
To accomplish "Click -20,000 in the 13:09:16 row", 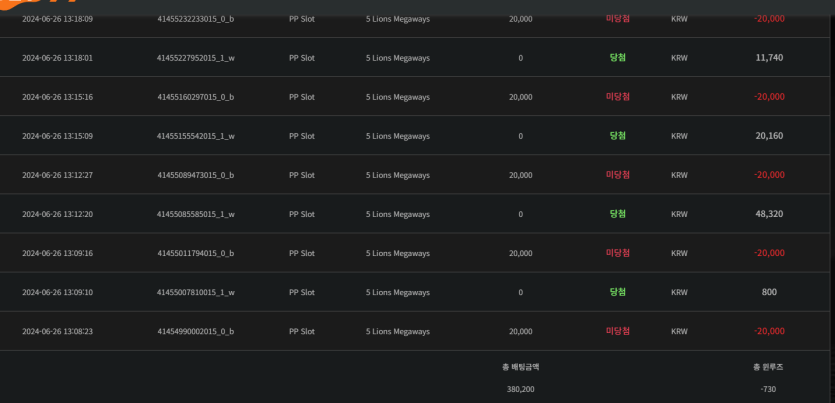I will [x=769, y=253].
